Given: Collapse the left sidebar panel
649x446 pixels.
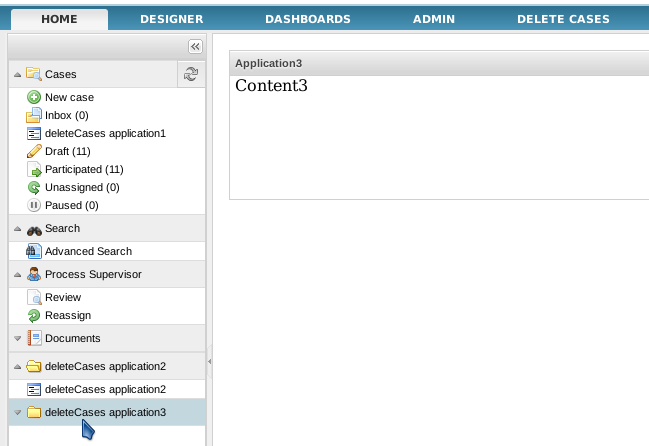Looking at the screenshot, I should tap(195, 46).
